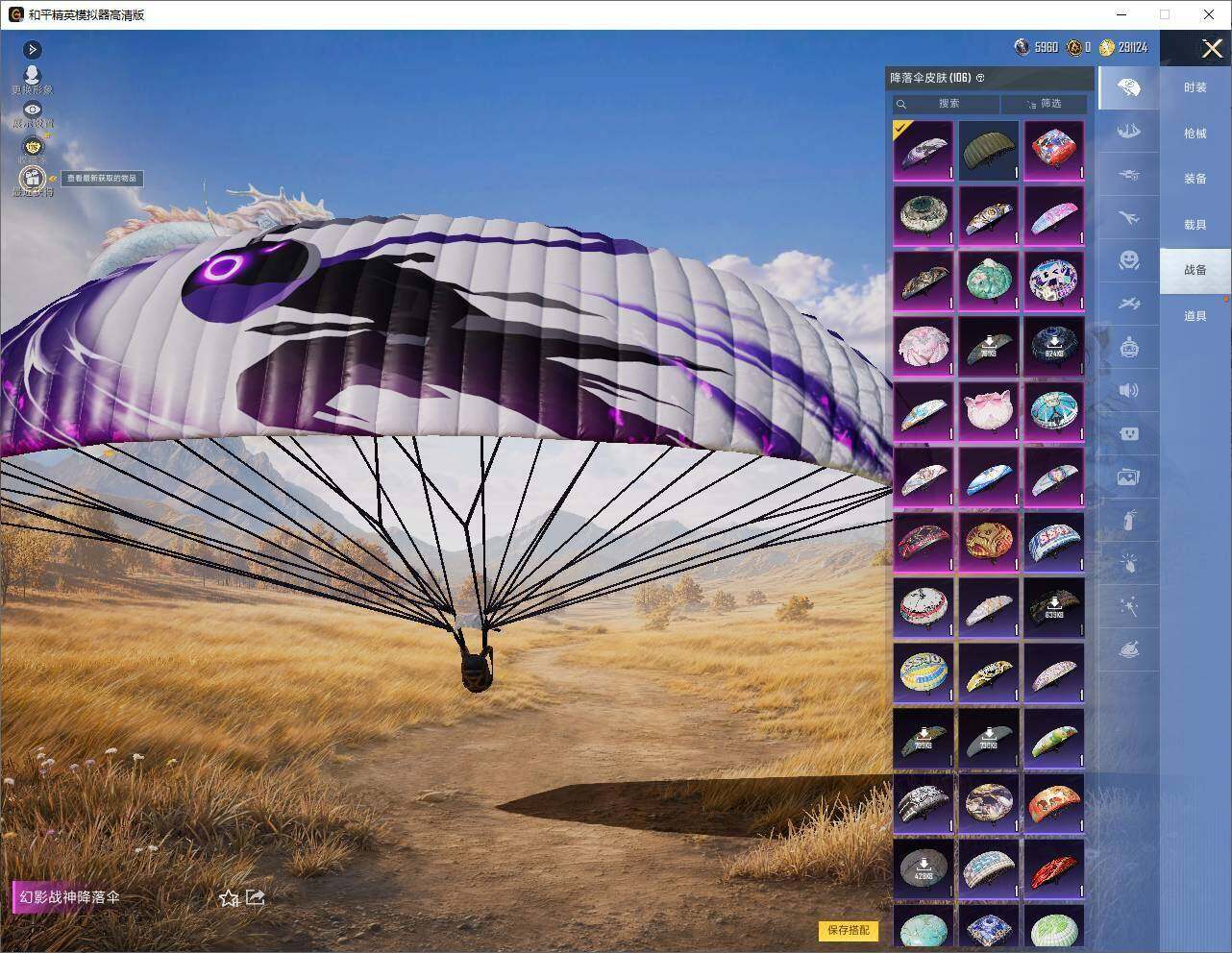This screenshot has height=953, width=1232.
Task: Click the favorite star icon
Action: point(229,897)
